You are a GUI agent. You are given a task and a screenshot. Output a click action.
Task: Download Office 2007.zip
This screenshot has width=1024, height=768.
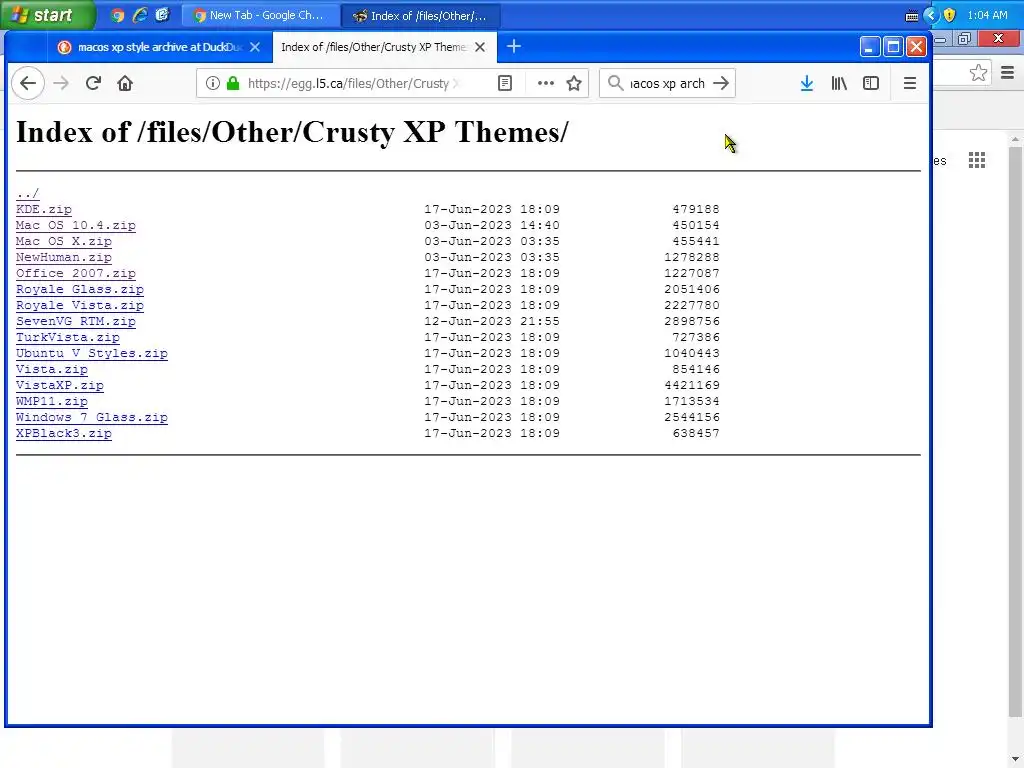click(76, 273)
